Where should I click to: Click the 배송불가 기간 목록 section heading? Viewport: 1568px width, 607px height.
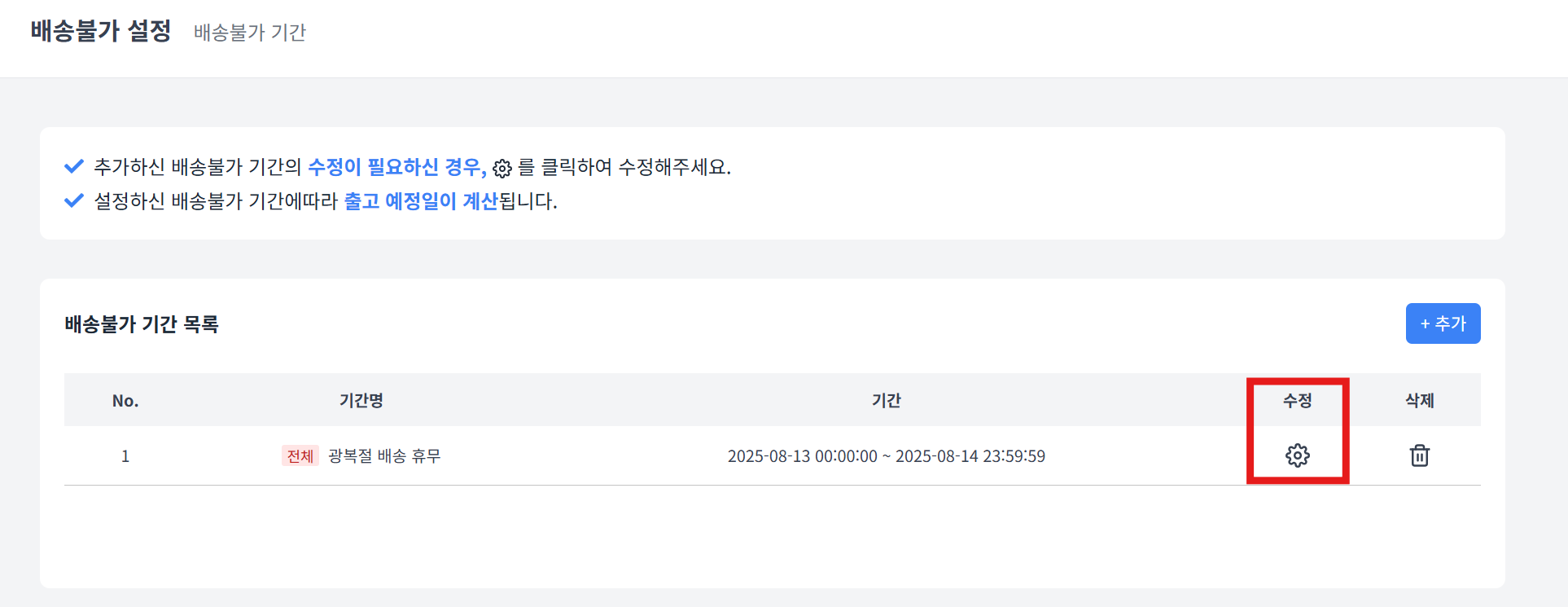point(142,324)
